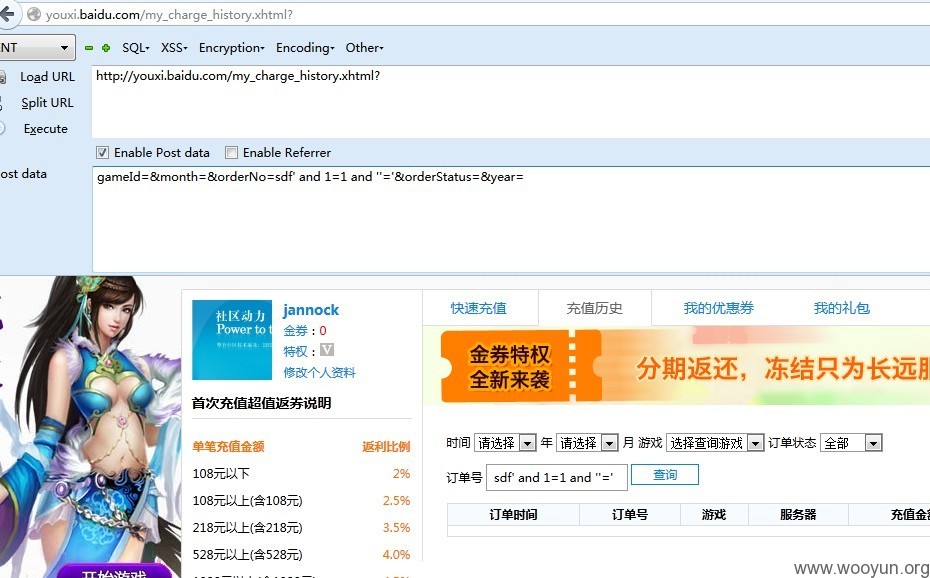Screen dimensions: 930x578
Task: Open the 订单状态 全部 dropdown
Action: [851, 443]
